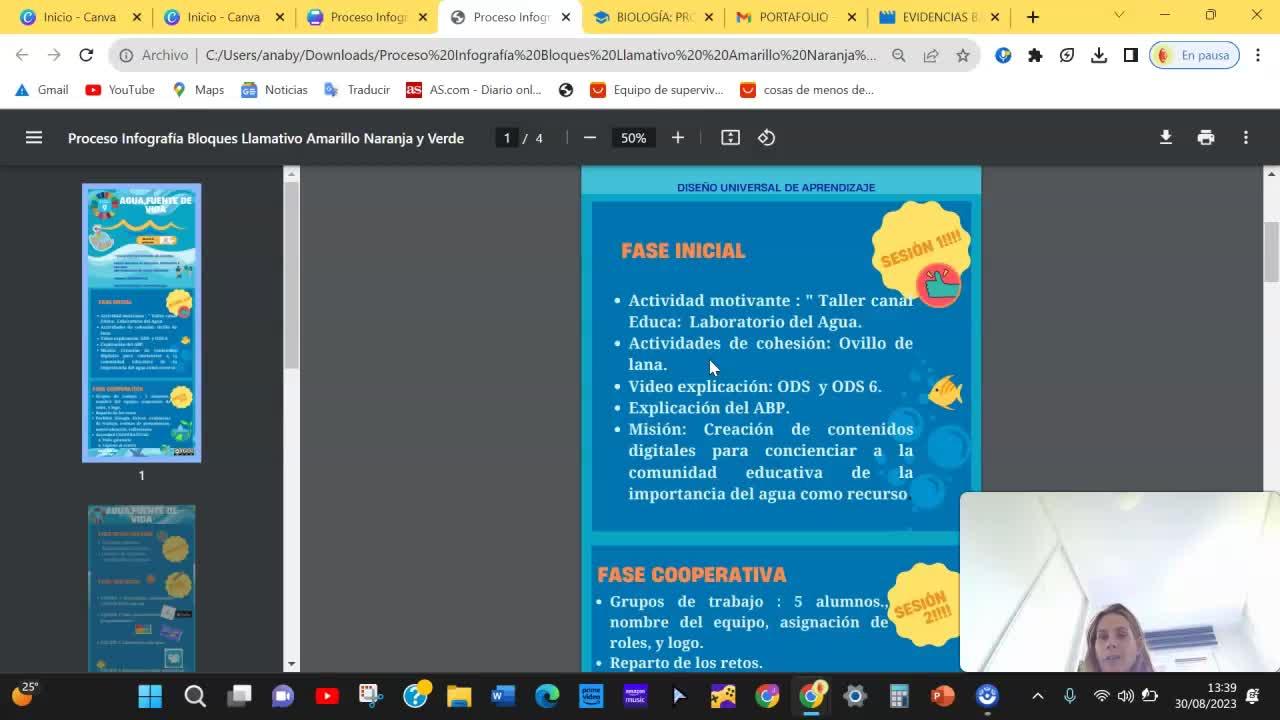1280x720 pixels.
Task: Open the address bar zoom magnifier icon
Action: coord(899,56)
